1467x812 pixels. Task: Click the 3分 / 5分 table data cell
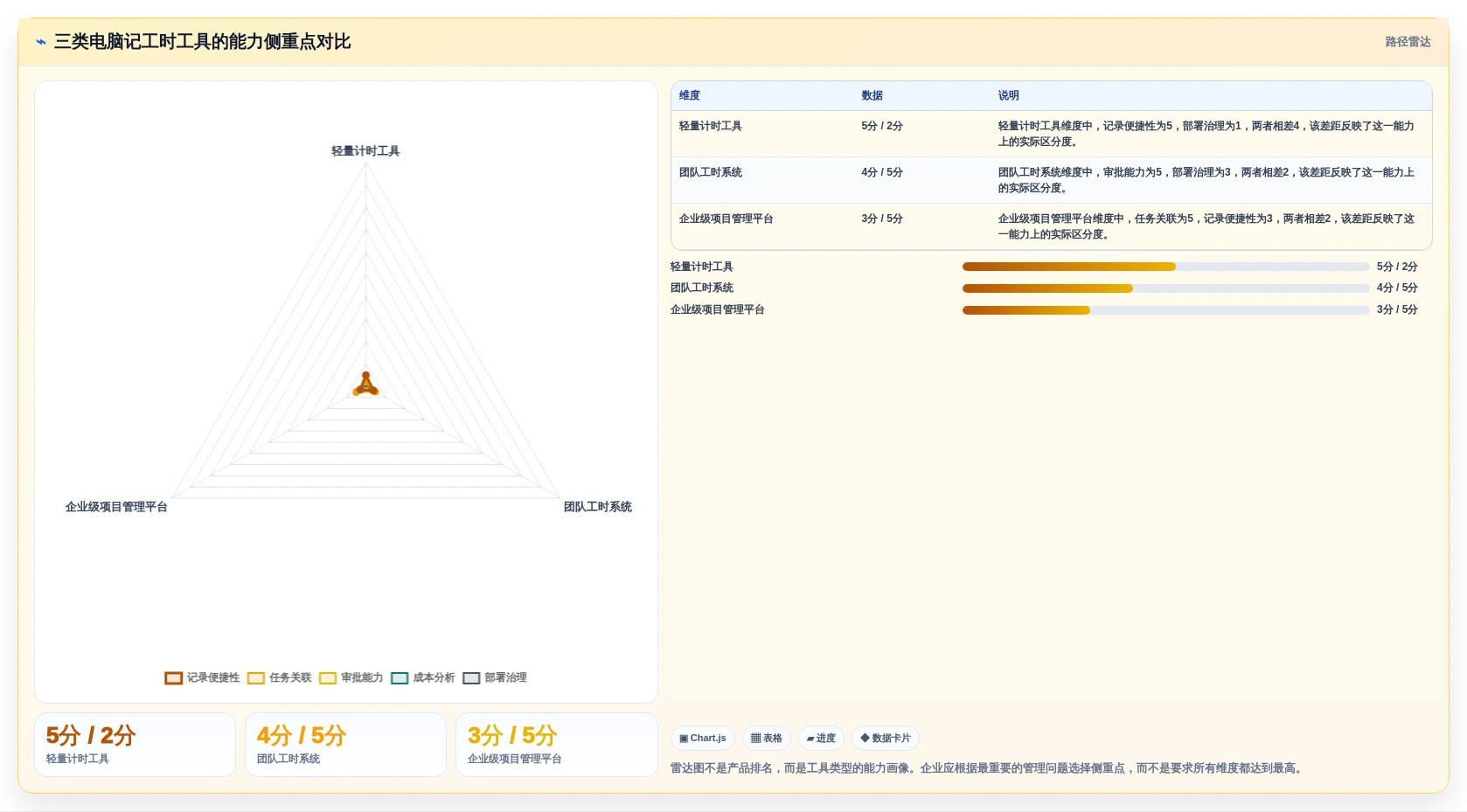coord(881,219)
